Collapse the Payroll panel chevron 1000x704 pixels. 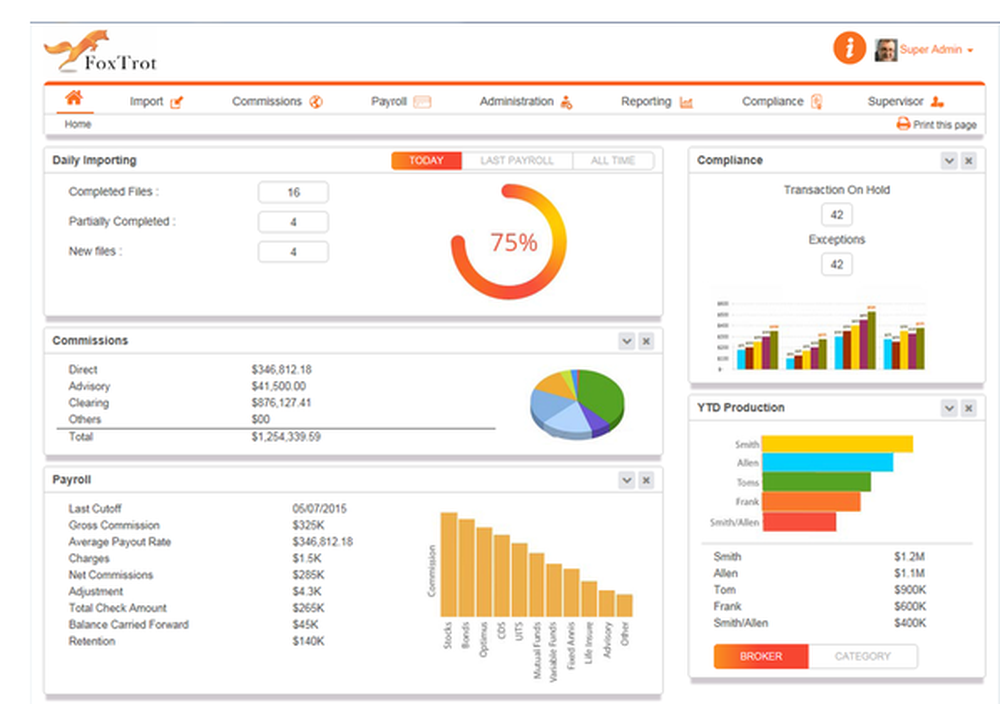coord(627,480)
